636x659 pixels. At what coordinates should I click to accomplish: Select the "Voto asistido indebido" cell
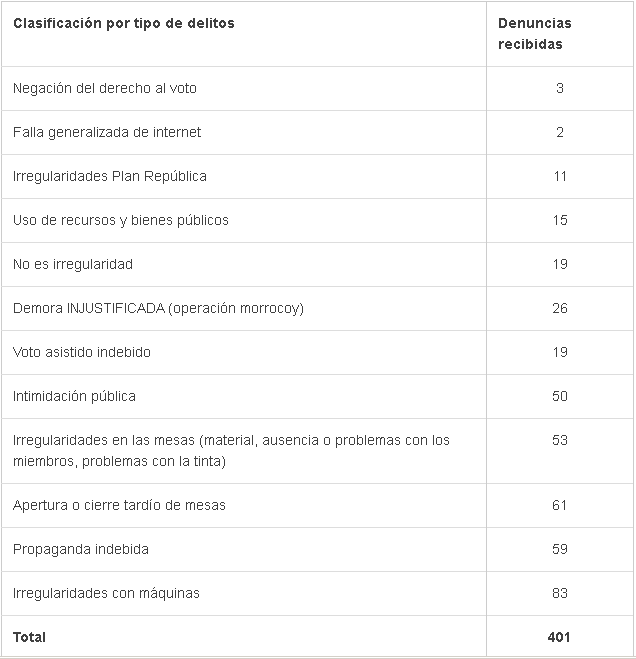point(82,352)
